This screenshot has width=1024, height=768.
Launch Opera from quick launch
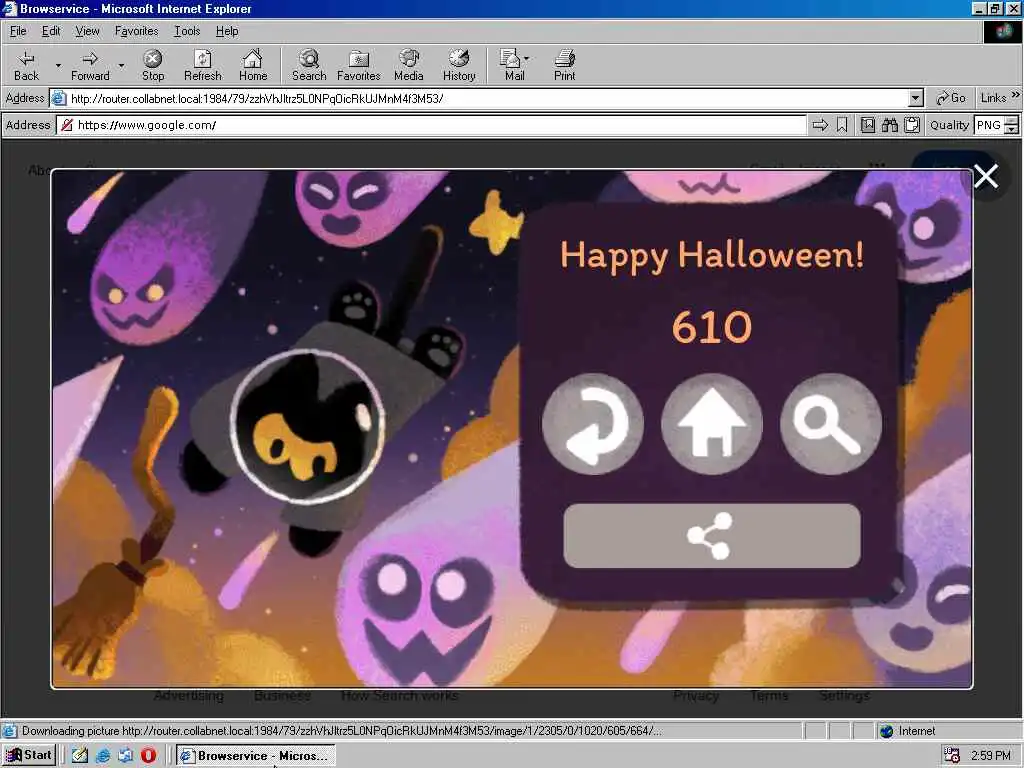(148, 756)
